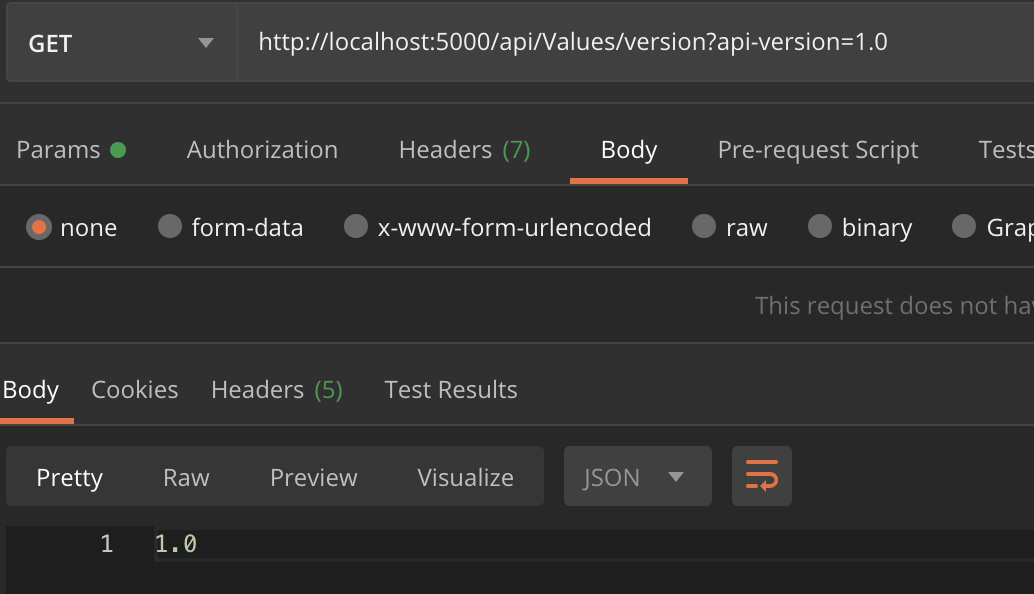Open the Pre-request Script tab

[x=818, y=150]
